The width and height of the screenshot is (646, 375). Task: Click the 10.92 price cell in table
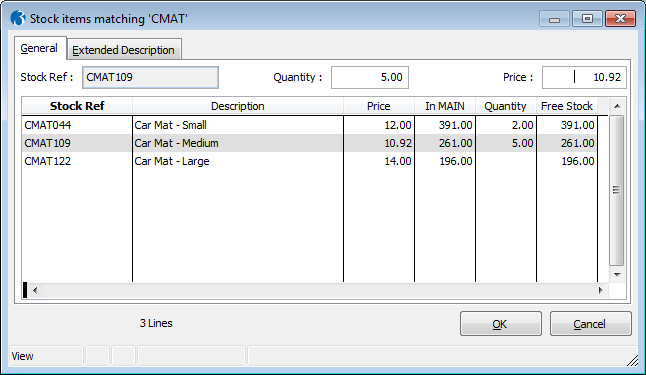coord(379,143)
